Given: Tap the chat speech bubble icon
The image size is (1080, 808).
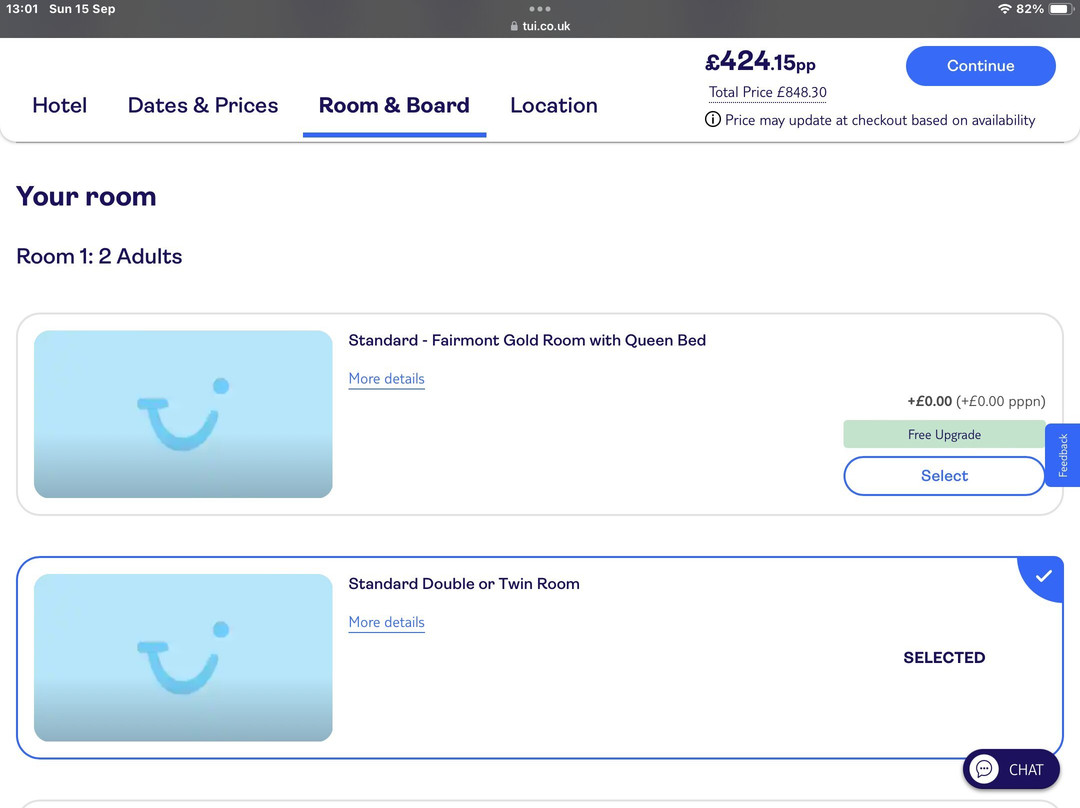Looking at the screenshot, I should (x=984, y=769).
